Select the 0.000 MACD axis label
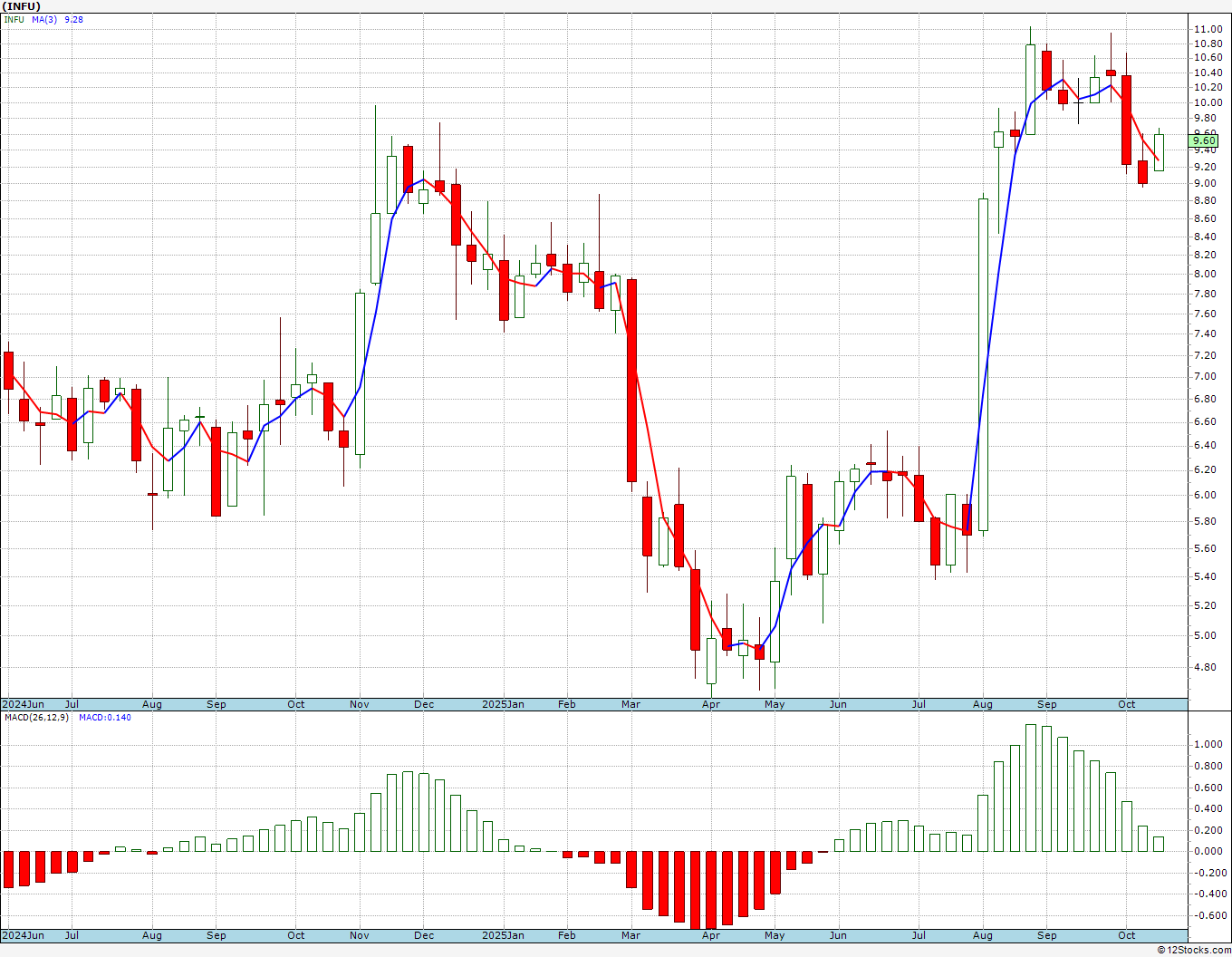Viewport: 1232px width, 957px height. [x=1208, y=851]
